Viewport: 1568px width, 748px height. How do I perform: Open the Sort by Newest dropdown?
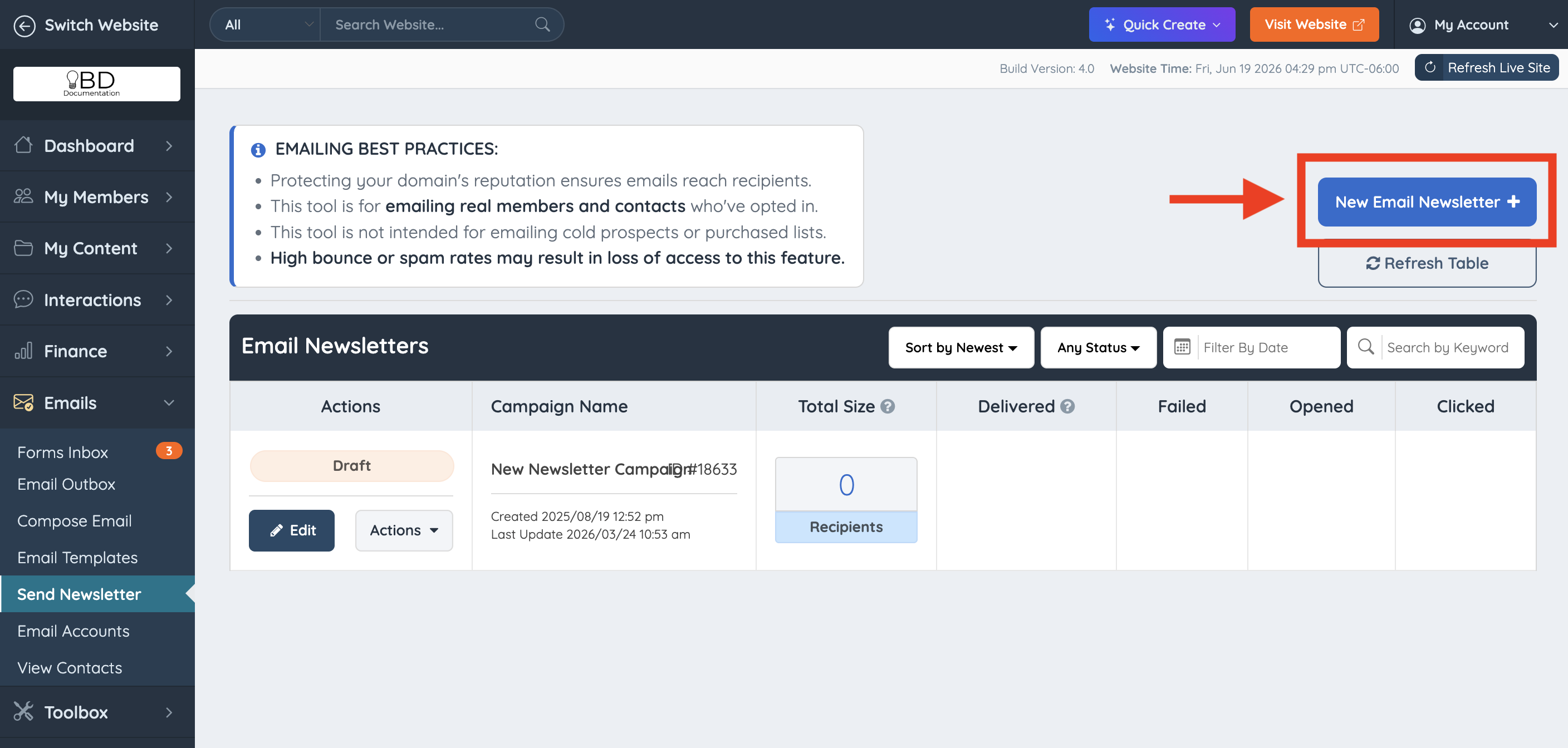(x=961, y=347)
